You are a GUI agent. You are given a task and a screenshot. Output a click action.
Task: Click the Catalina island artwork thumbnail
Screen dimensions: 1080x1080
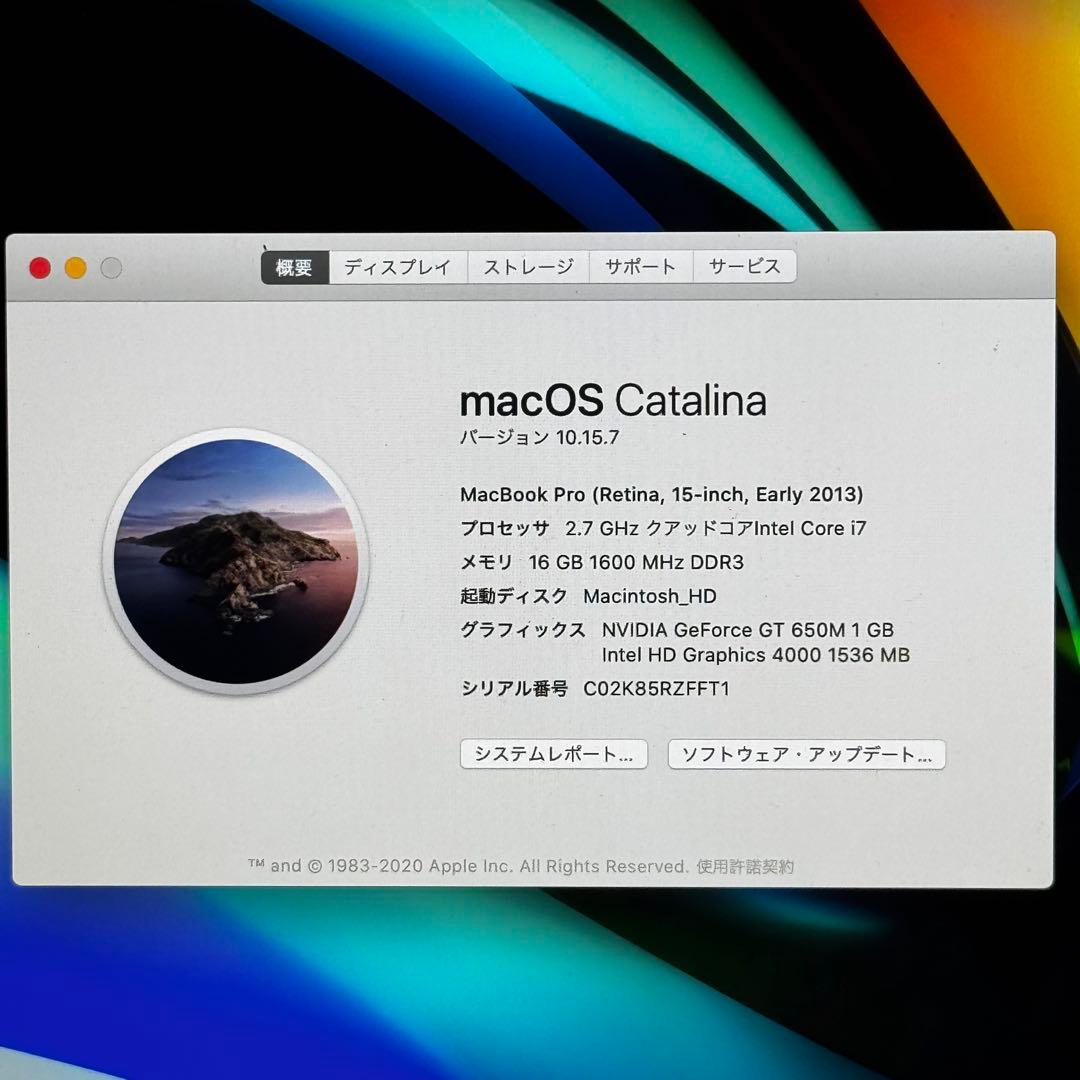coord(234,565)
